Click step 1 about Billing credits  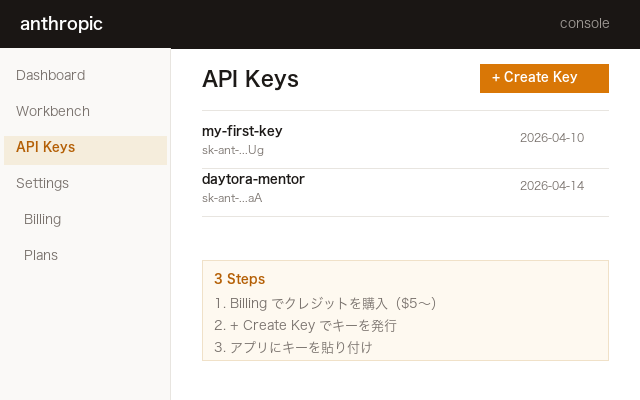coord(325,303)
